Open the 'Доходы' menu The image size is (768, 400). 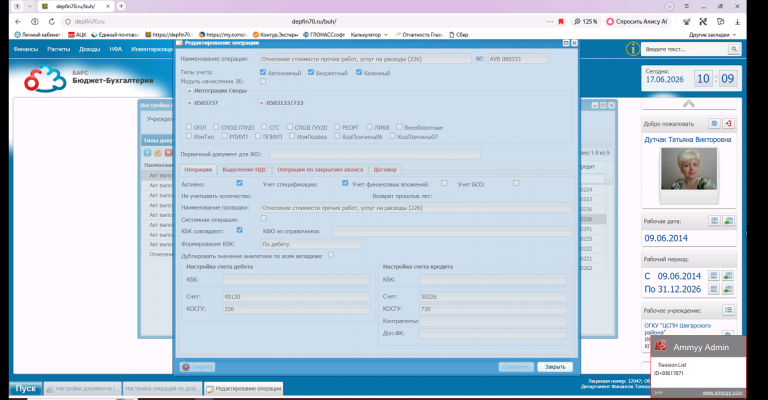[x=90, y=49]
